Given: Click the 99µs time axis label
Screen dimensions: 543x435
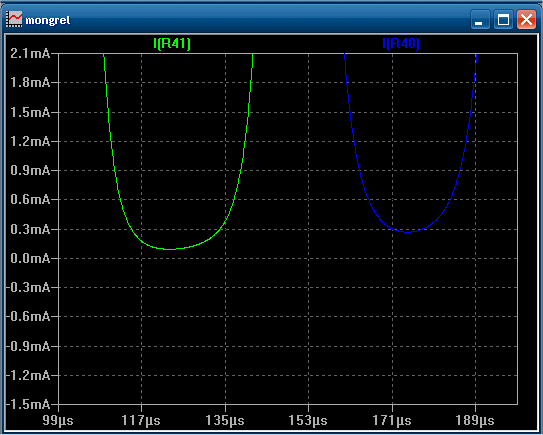Looking at the screenshot, I should [58, 421].
